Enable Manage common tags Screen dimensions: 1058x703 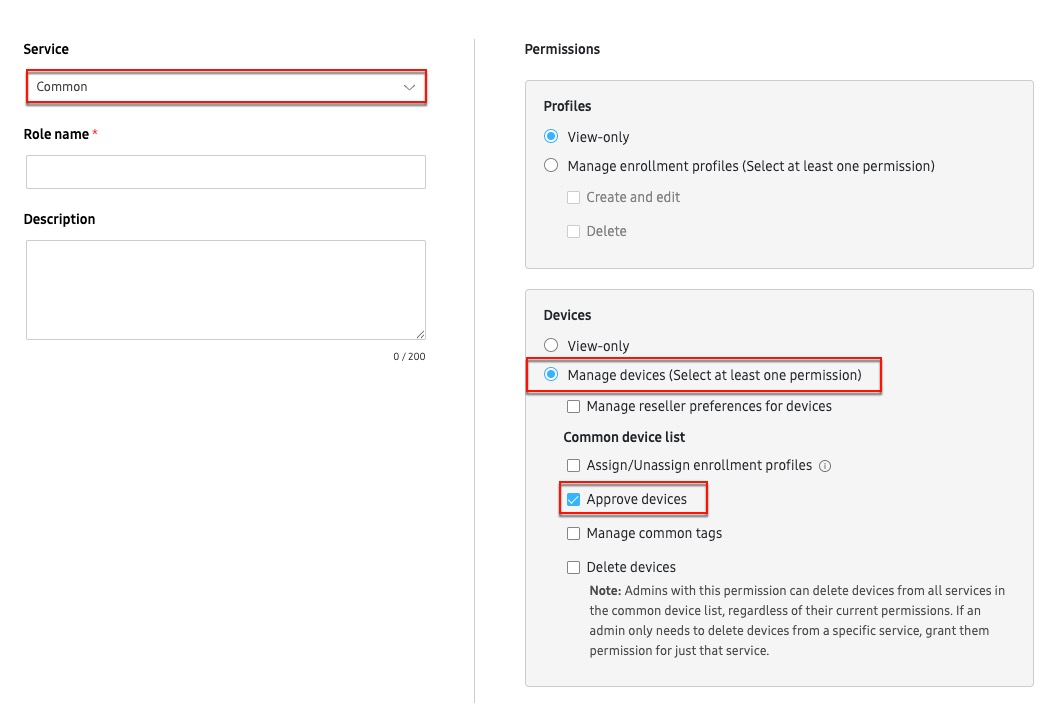(573, 533)
